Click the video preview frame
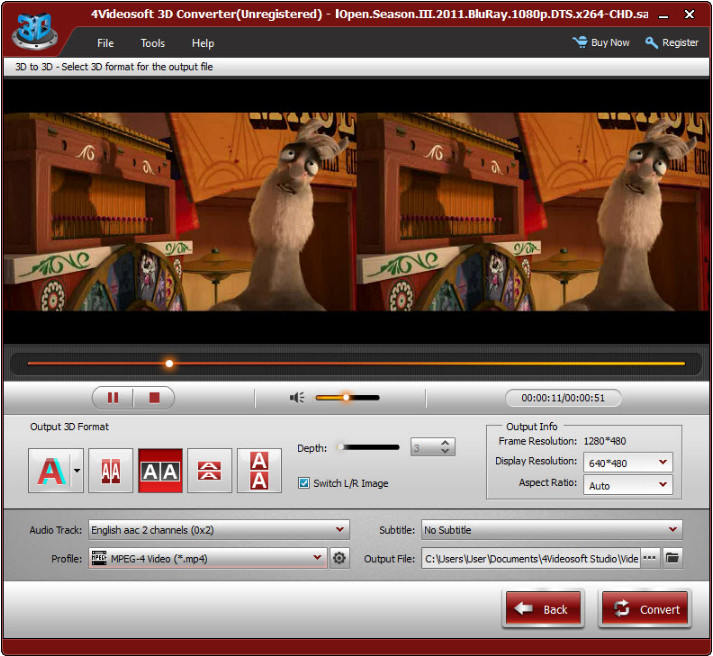The height and width of the screenshot is (656, 713). (x=356, y=212)
